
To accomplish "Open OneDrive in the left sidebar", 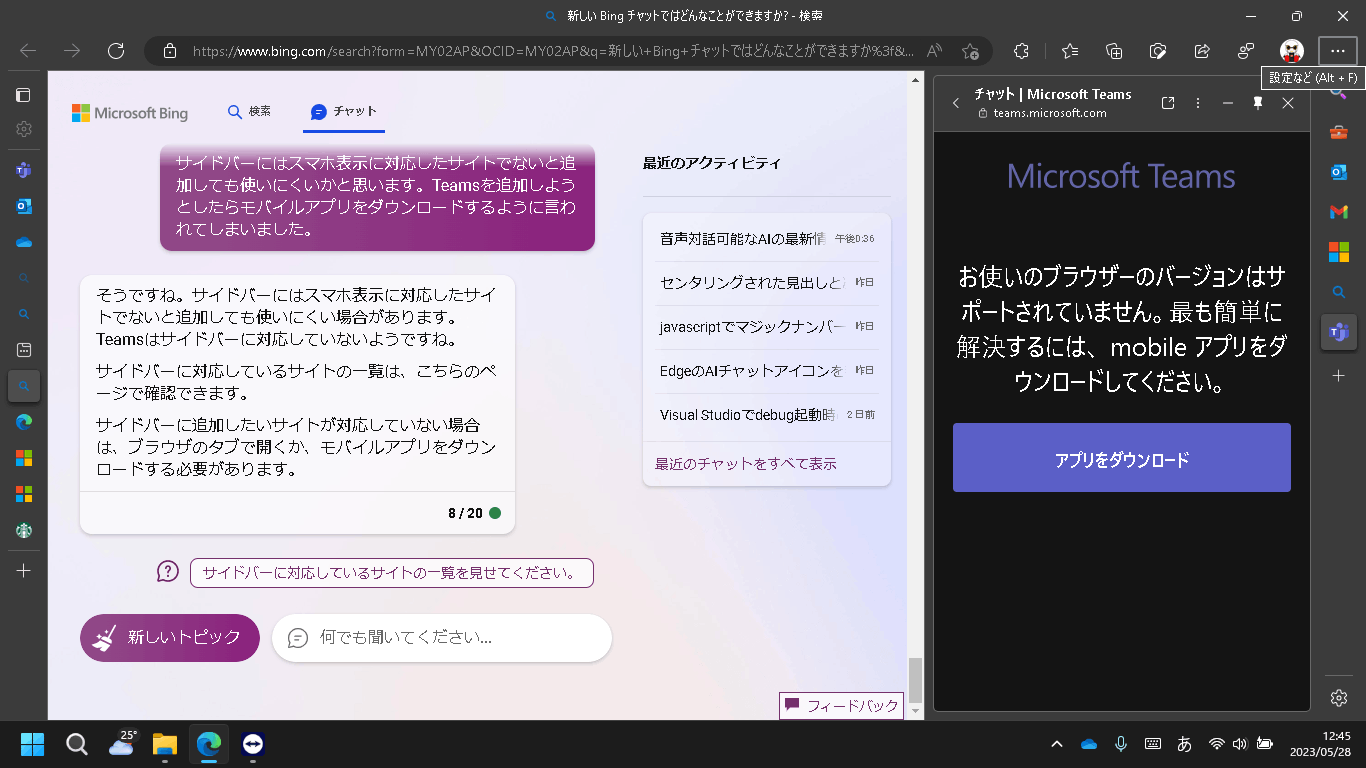I will (x=24, y=242).
